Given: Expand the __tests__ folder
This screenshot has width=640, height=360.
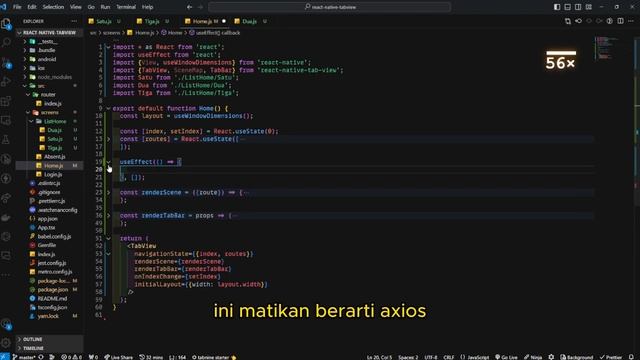Looking at the screenshot, I should (x=48, y=42).
